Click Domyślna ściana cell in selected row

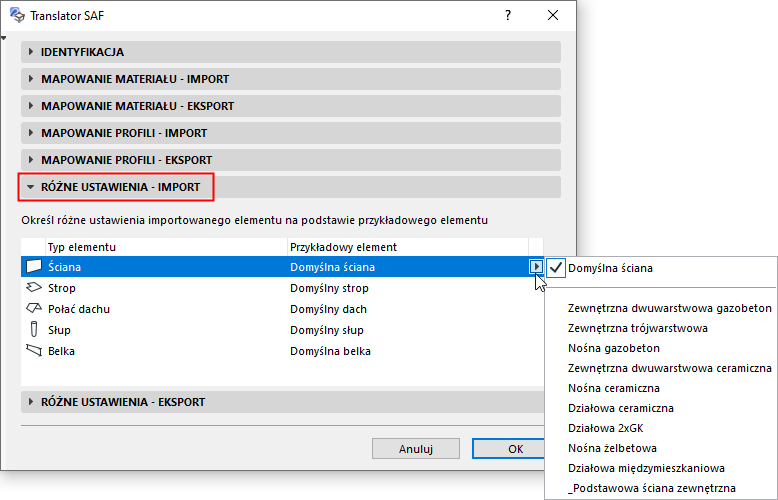[x=332, y=267]
